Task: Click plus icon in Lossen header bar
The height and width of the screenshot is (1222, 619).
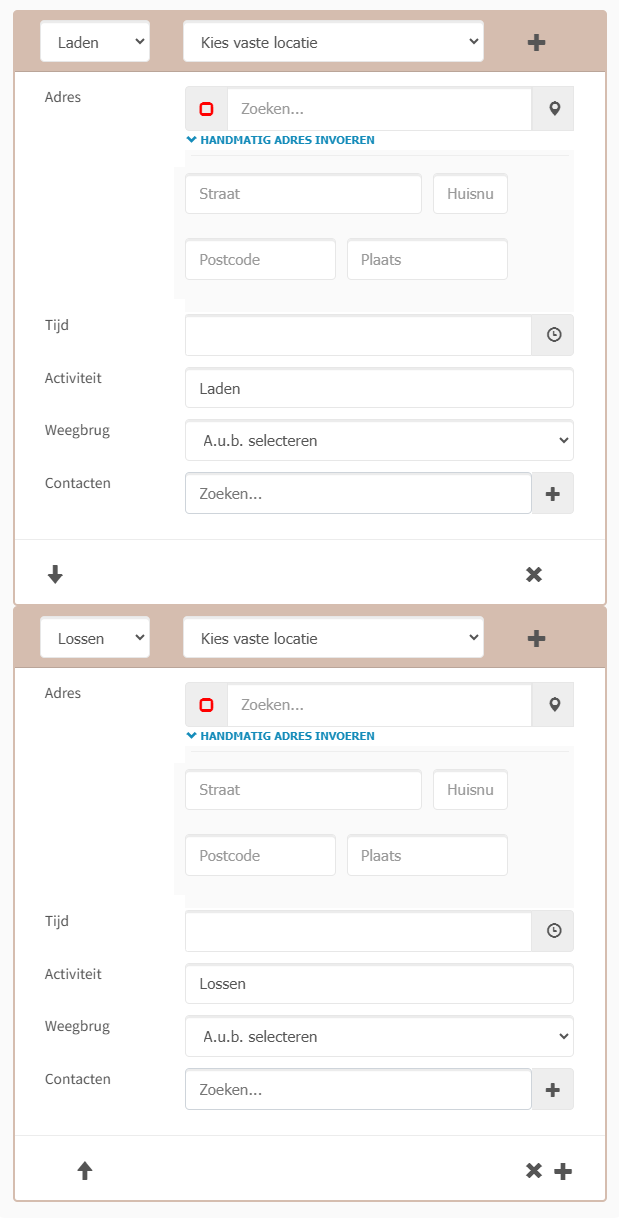Action: [x=536, y=638]
